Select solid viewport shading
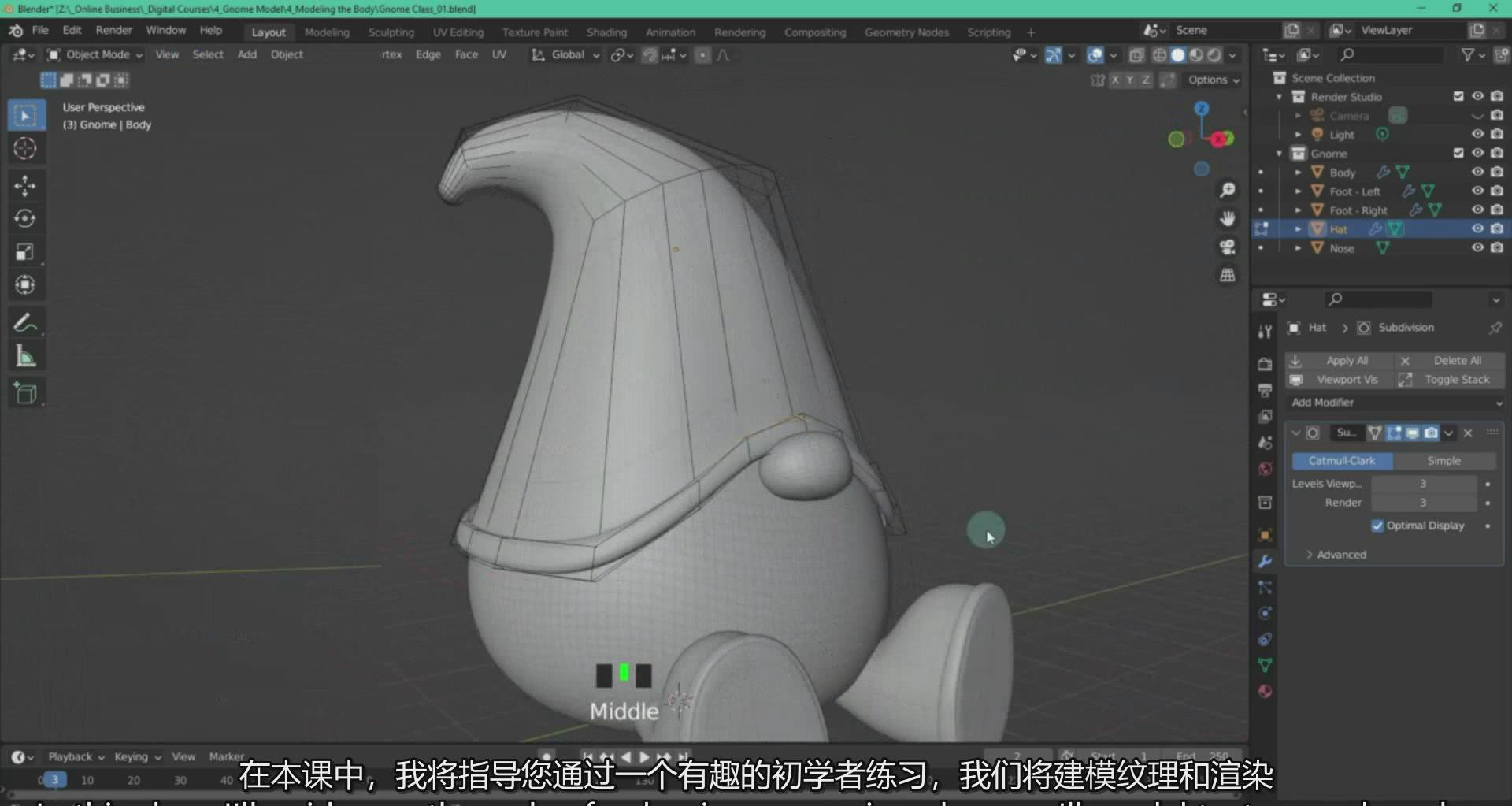Viewport: 1512px width, 806px height. click(1178, 55)
